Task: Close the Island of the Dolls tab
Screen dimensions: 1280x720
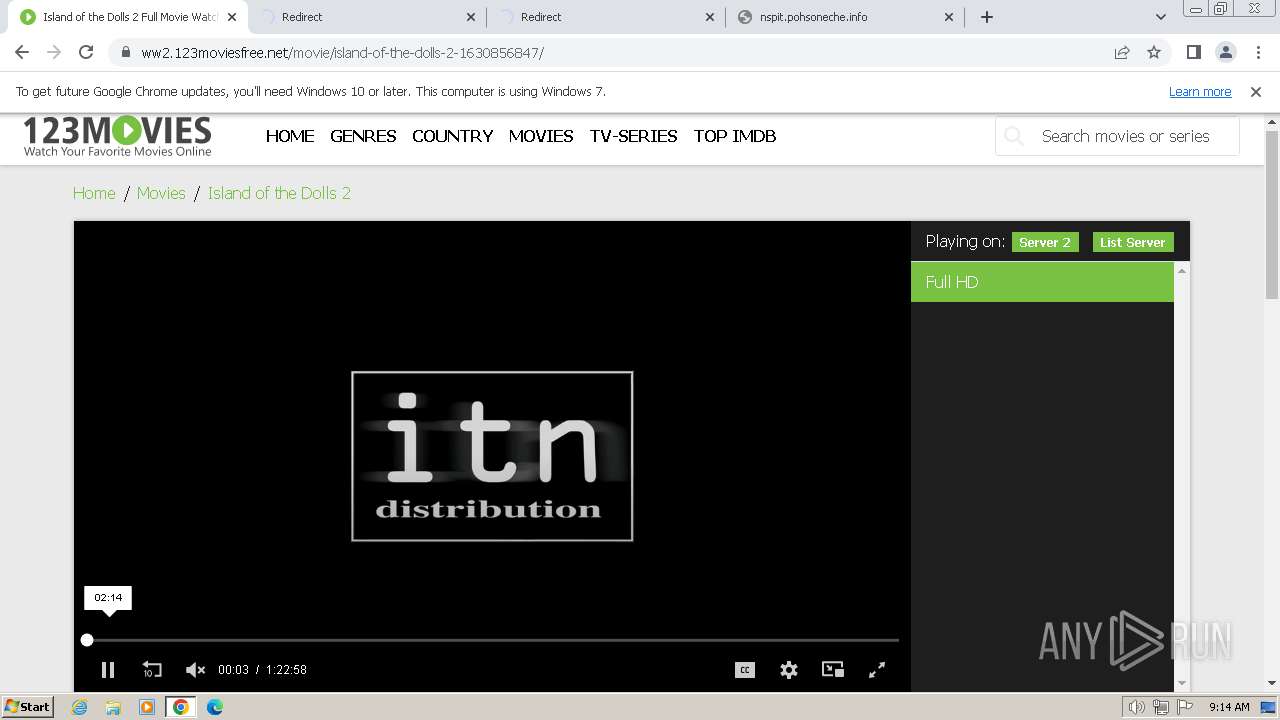Action: (232, 17)
